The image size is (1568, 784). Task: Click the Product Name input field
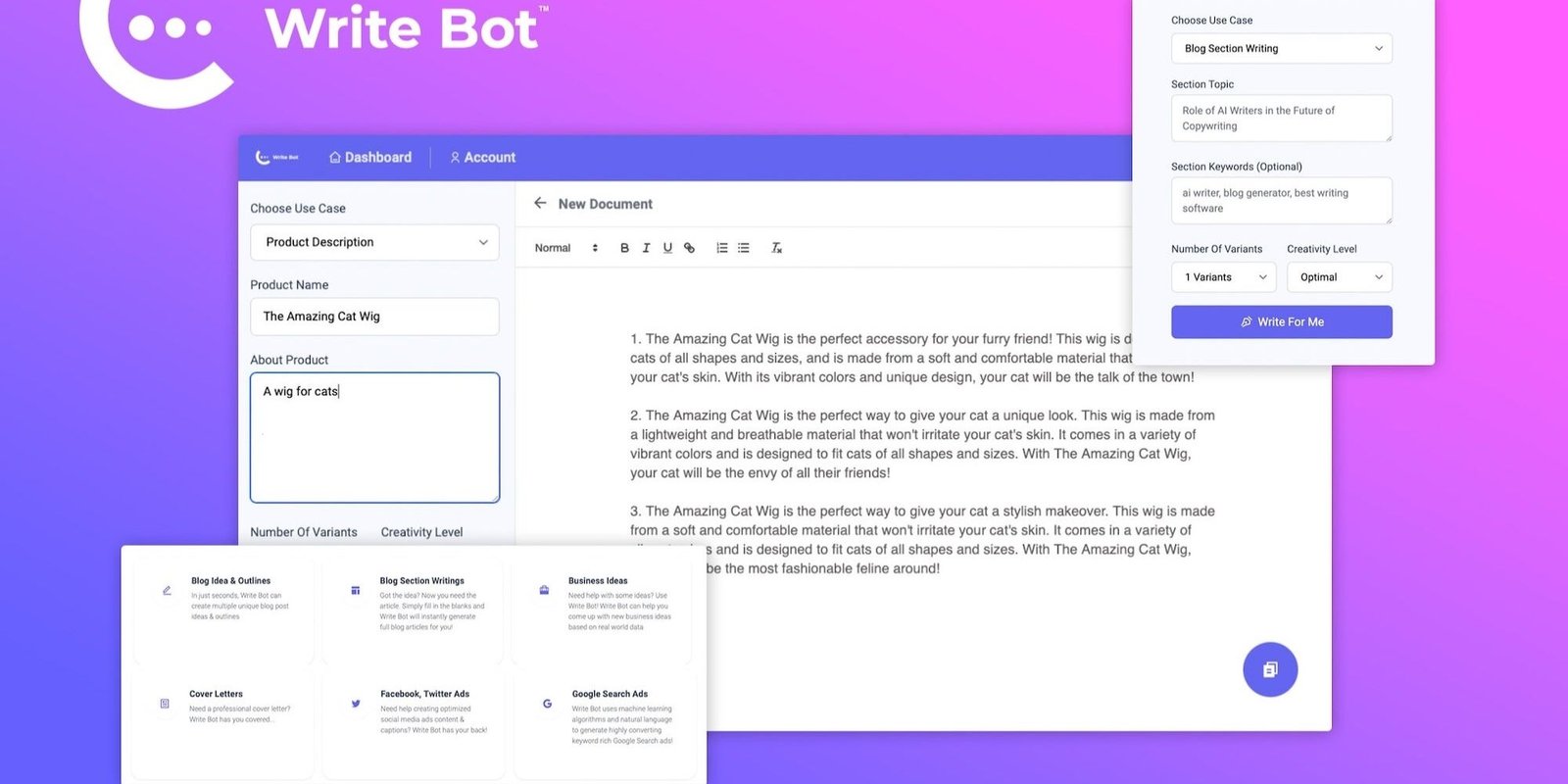(374, 317)
